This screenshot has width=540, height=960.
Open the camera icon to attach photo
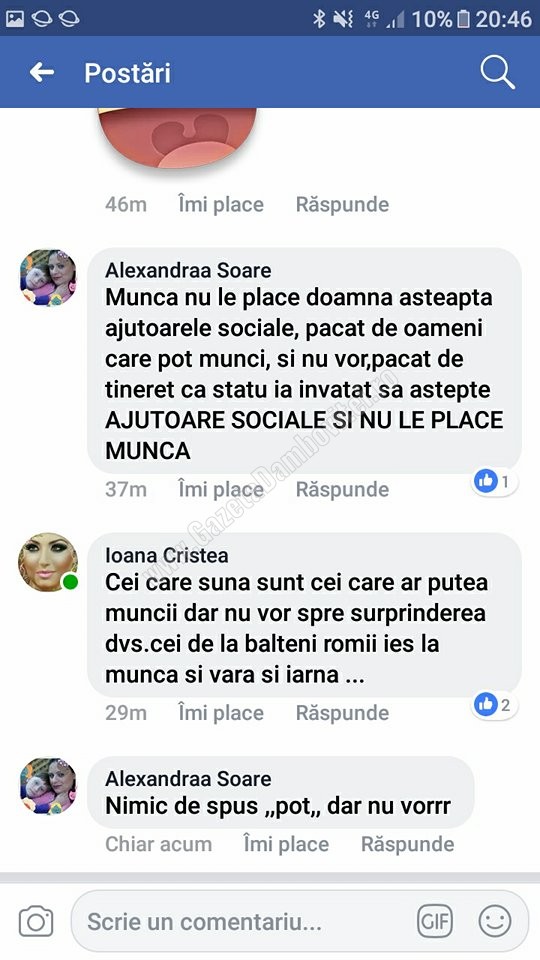coord(36,921)
